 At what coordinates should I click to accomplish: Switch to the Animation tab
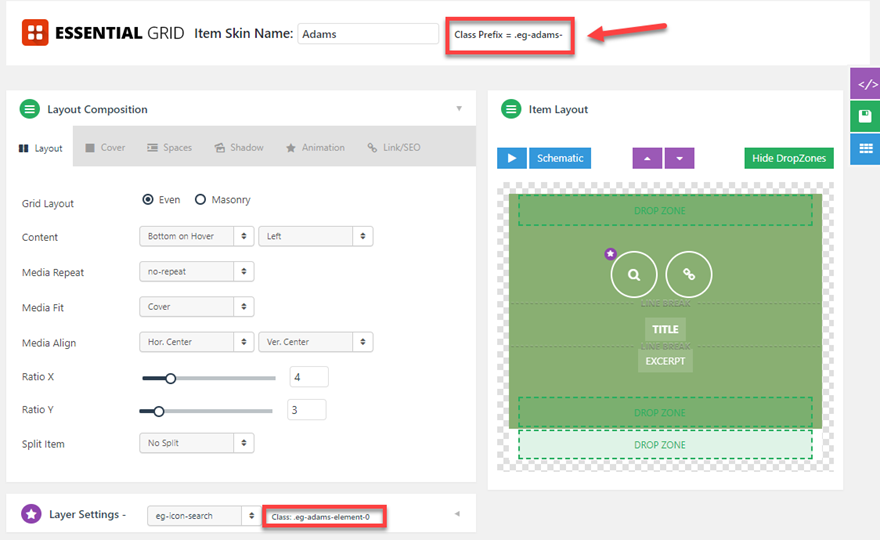315,148
